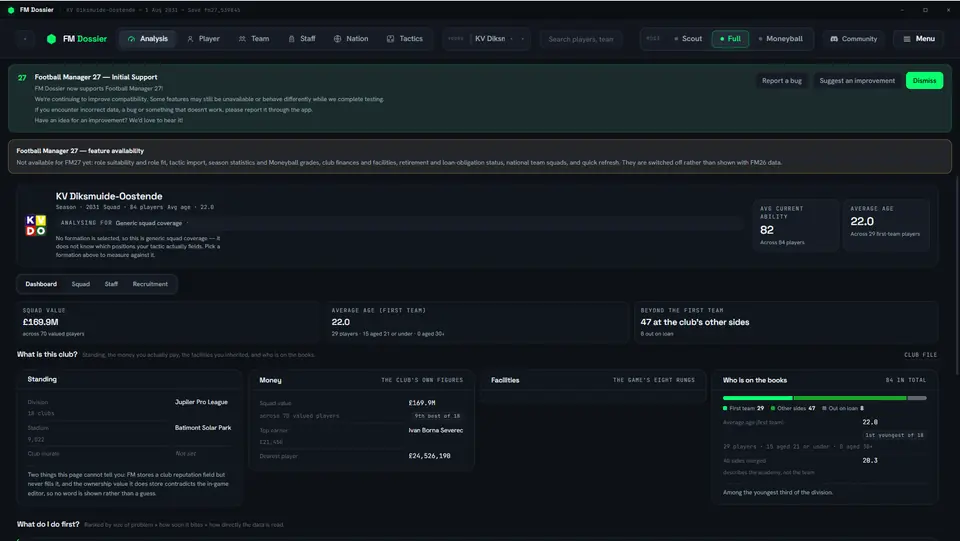Click the Facilities panel title
Image resolution: width=960 pixels, height=541 pixels.
tap(504, 380)
